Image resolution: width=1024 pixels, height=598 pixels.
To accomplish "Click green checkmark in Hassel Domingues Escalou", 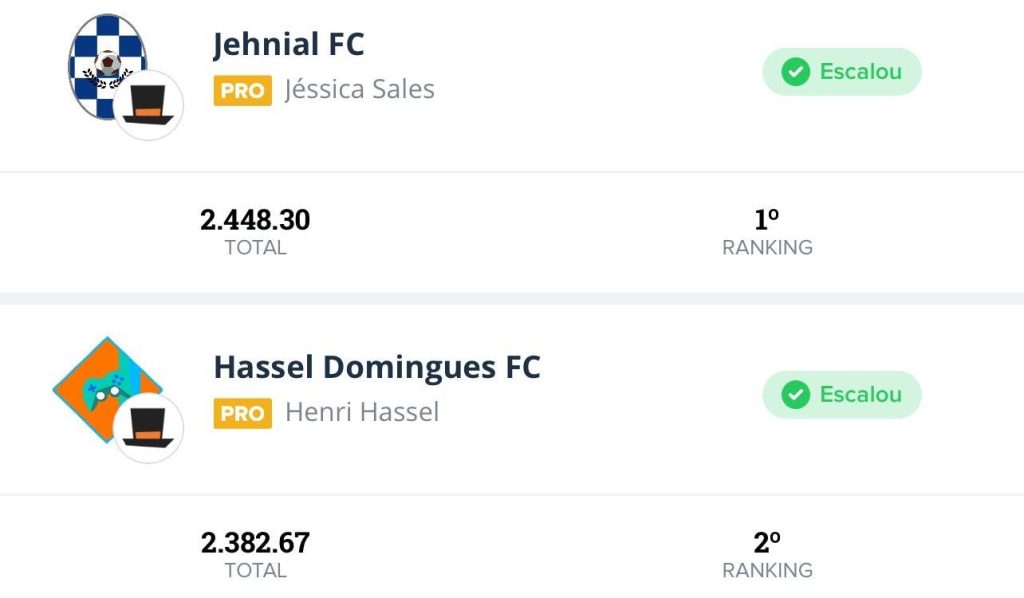I will [795, 395].
